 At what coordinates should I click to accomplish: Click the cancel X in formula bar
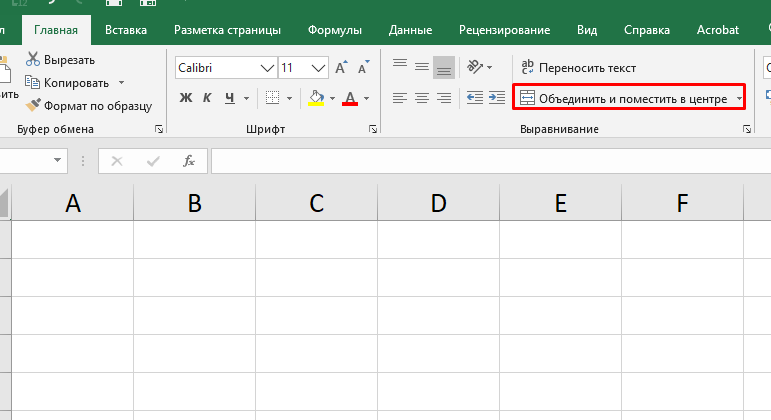(117, 161)
